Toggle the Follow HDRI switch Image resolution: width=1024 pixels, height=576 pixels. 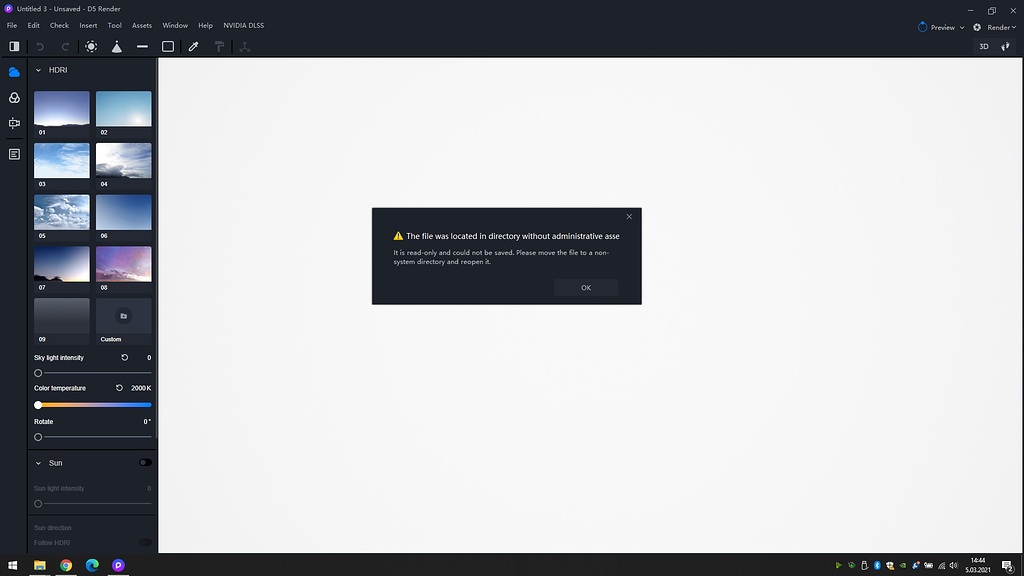(x=145, y=543)
